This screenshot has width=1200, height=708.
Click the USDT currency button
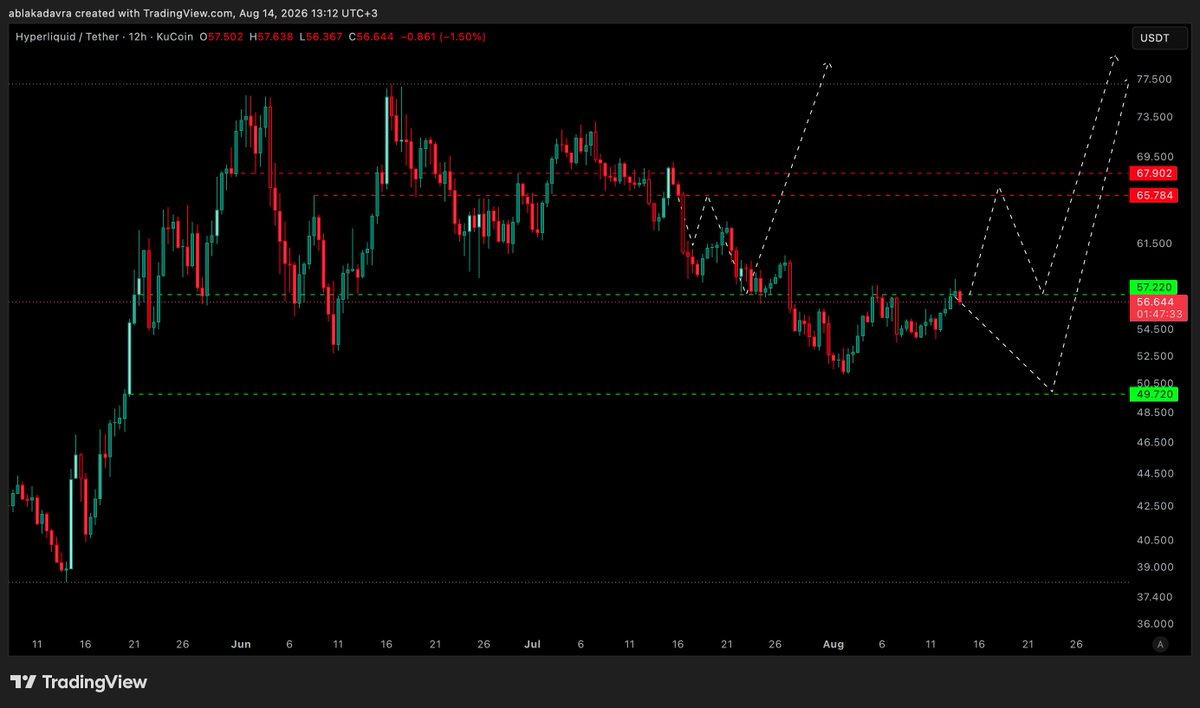click(1158, 38)
